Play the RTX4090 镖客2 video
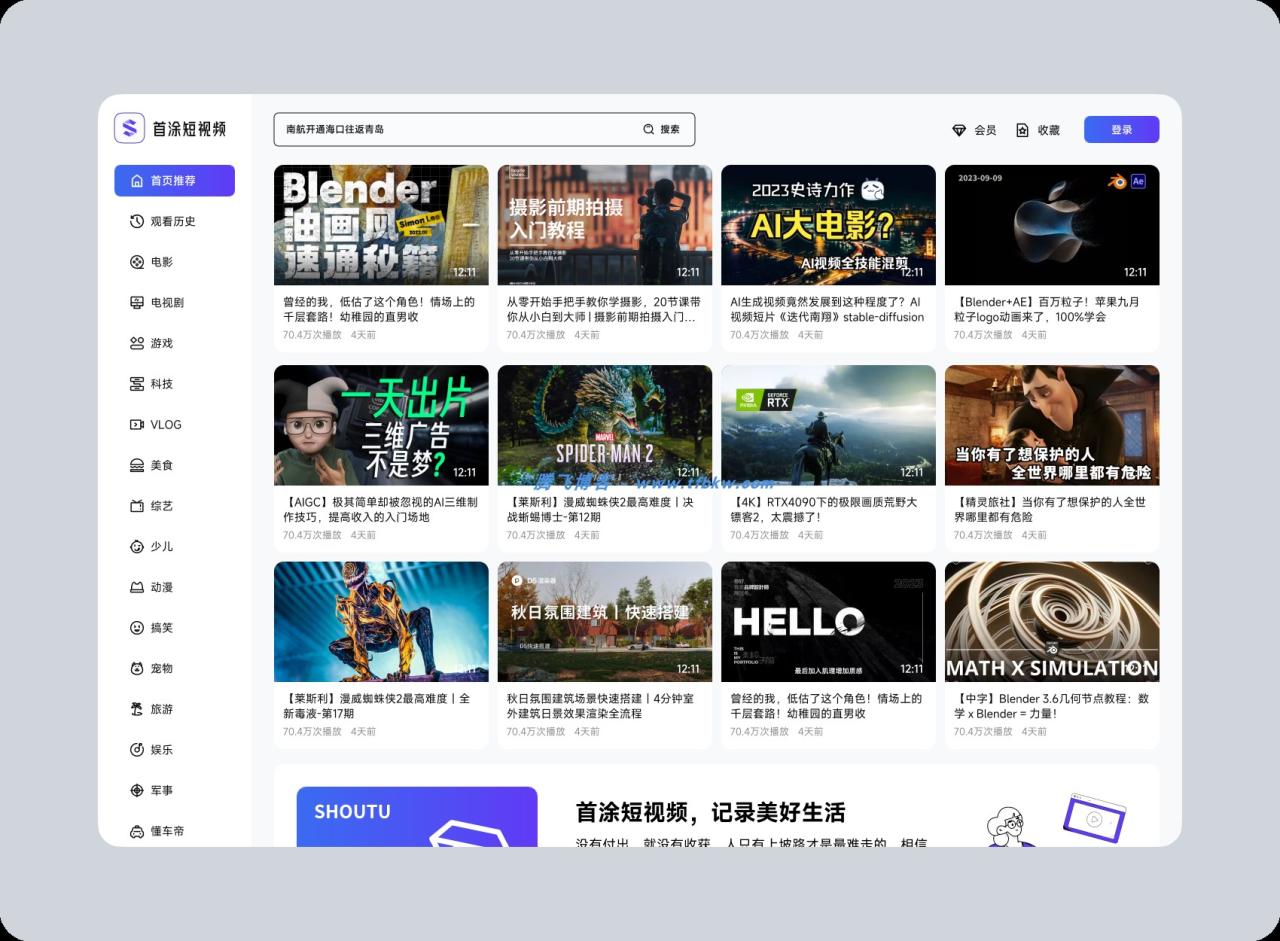This screenshot has height=941, width=1280. pos(828,424)
